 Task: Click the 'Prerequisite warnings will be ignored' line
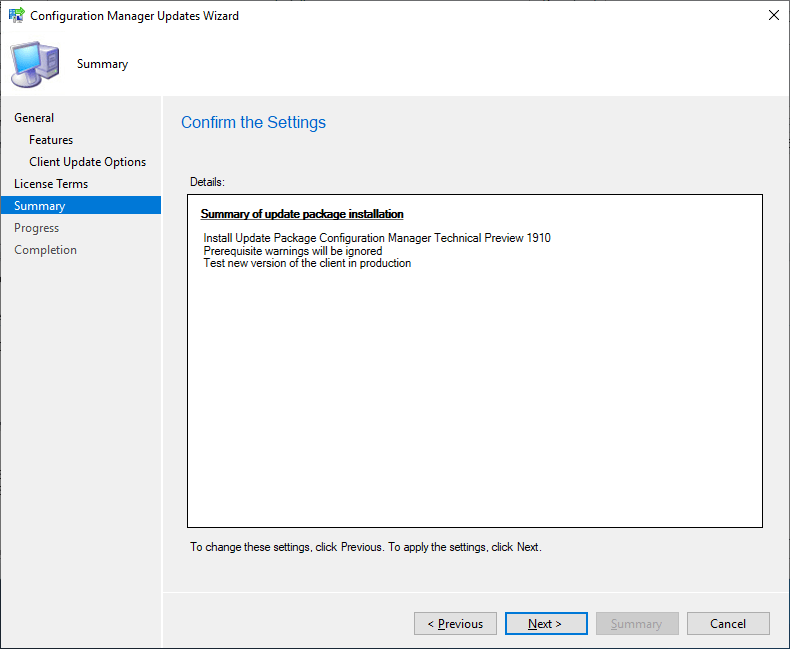[x=293, y=251]
